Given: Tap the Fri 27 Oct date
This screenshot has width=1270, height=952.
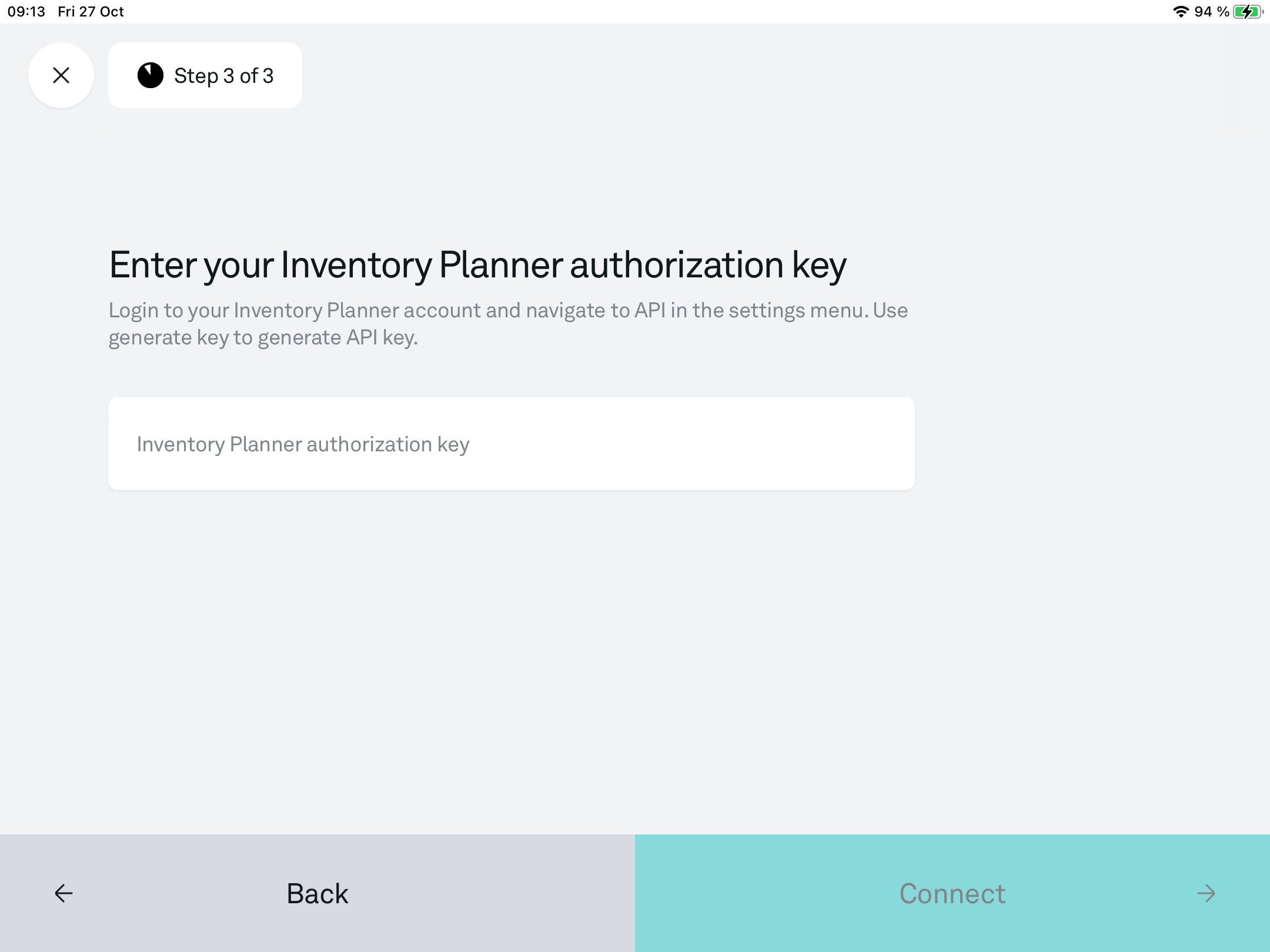Looking at the screenshot, I should (x=91, y=12).
